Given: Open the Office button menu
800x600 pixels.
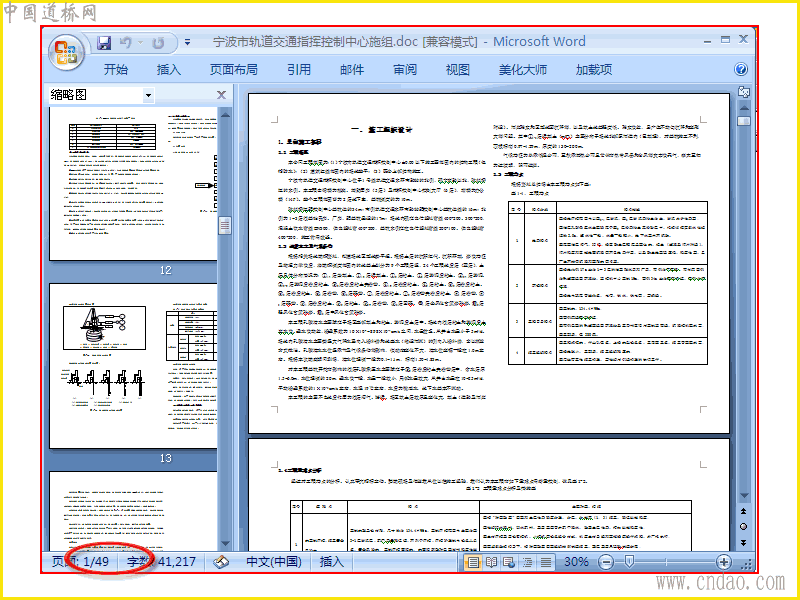Looking at the screenshot, I should [x=66, y=53].
